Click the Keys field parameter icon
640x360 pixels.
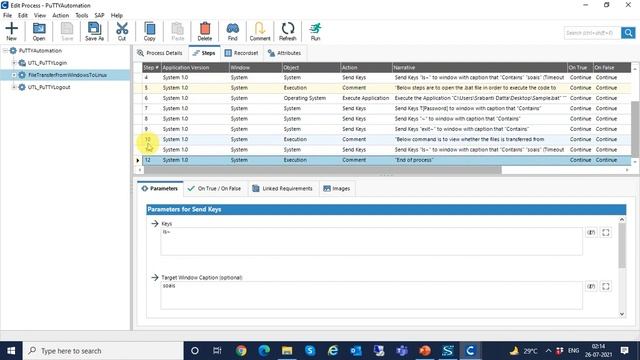click(591, 233)
